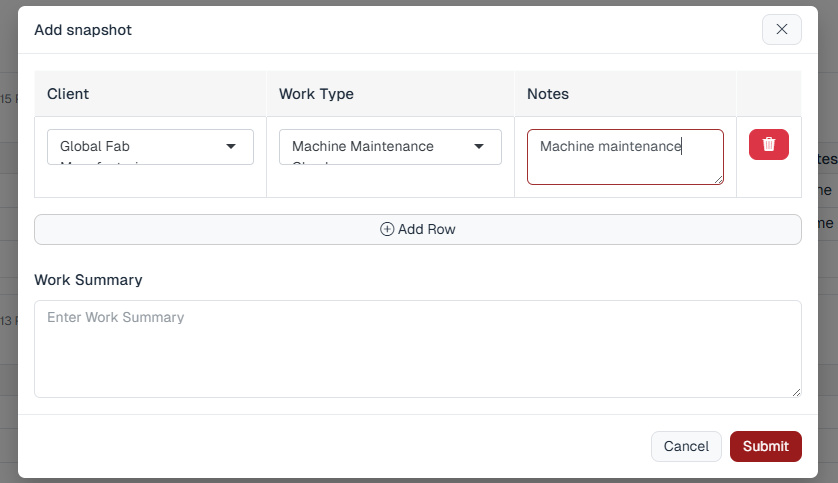This screenshot has height=483, width=838.
Task: Grab the Work Summary textarea resize handle
Action: 796,392
